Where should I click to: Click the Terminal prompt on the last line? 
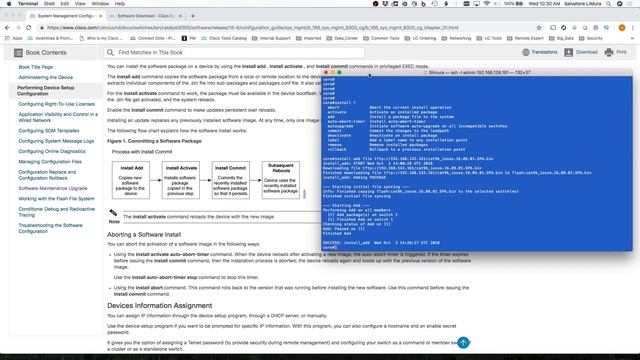click(329, 247)
